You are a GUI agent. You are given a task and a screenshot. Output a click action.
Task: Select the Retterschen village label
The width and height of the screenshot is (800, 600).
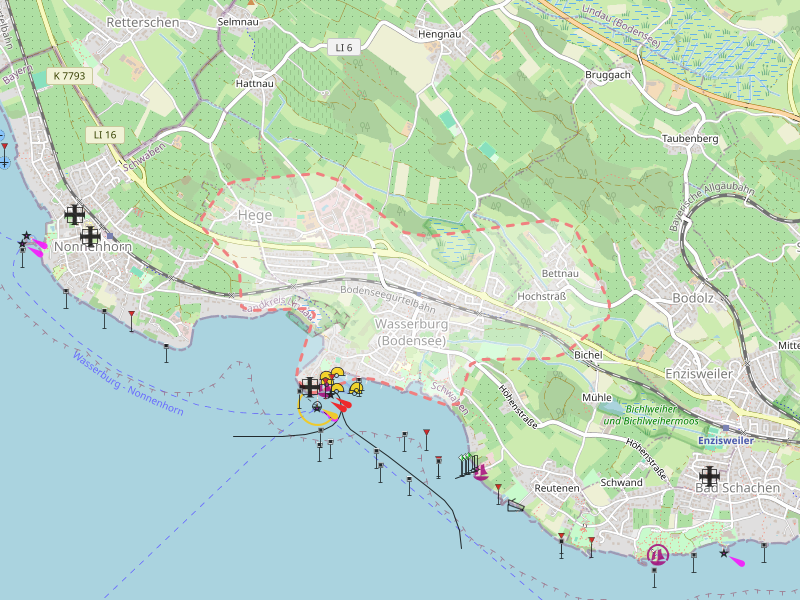(142, 22)
